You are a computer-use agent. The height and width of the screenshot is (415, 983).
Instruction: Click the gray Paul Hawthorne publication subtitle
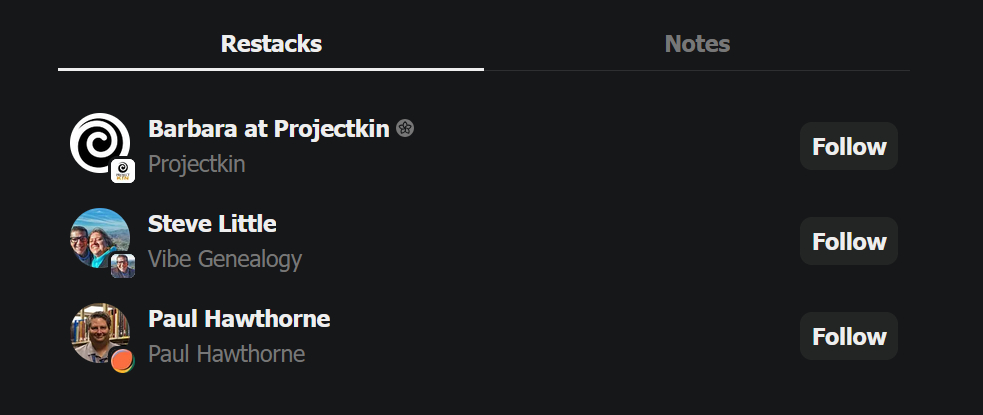tap(226, 354)
